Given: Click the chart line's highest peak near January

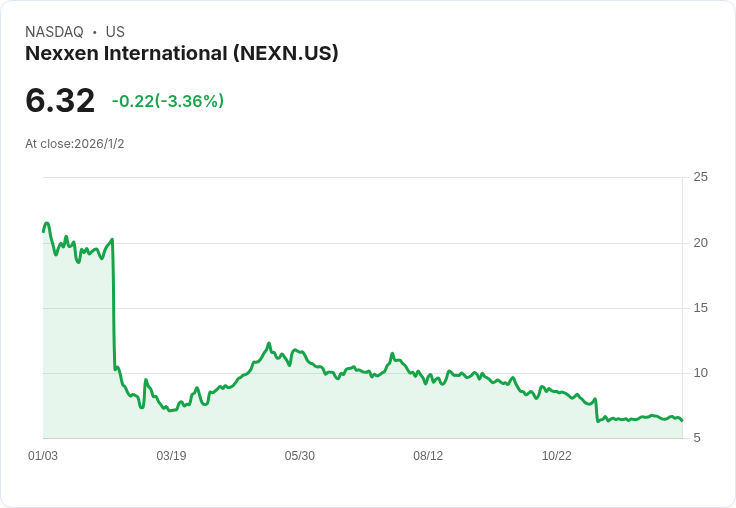Looking at the screenshot, I should tap(47, 223).
